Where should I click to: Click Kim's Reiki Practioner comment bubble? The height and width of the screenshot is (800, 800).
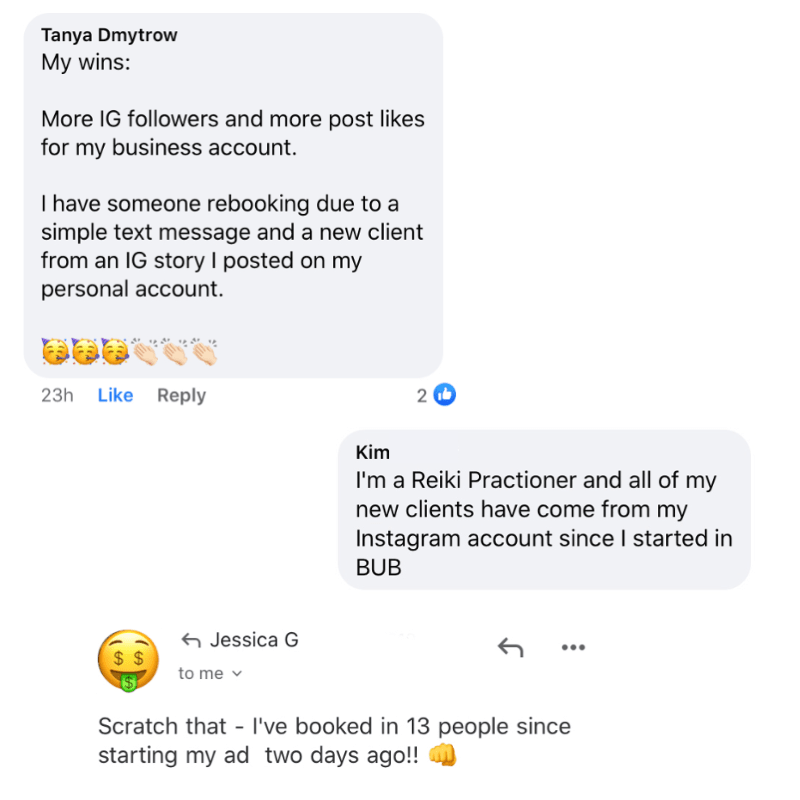(x=544, y=510)
